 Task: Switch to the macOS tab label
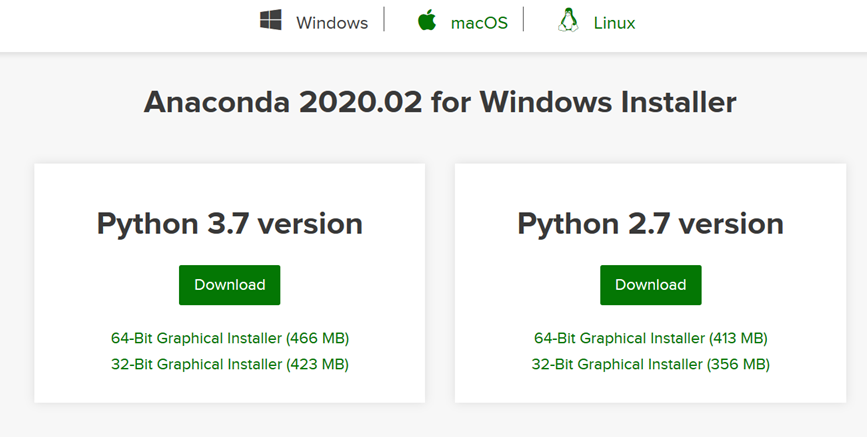pyautogui.click(x=479, y=22)
